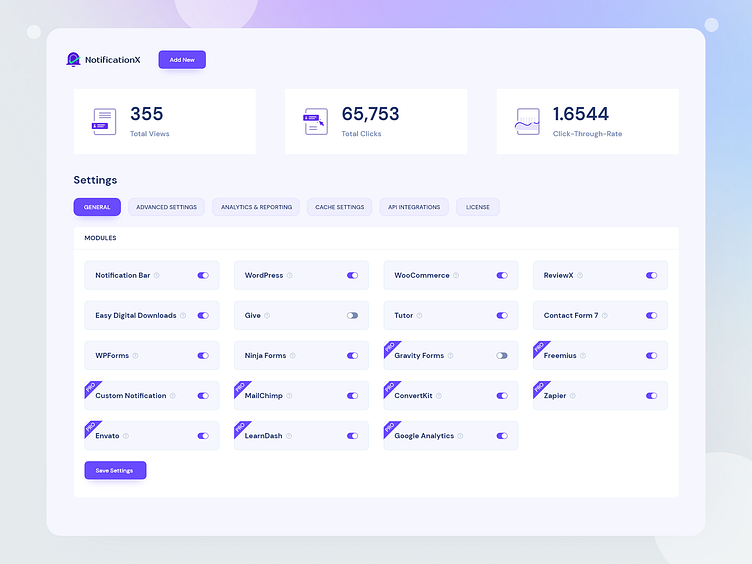Open the Google Analytics help icon
The width and height of the screenshot is (752, 564).
coord(460,436)
